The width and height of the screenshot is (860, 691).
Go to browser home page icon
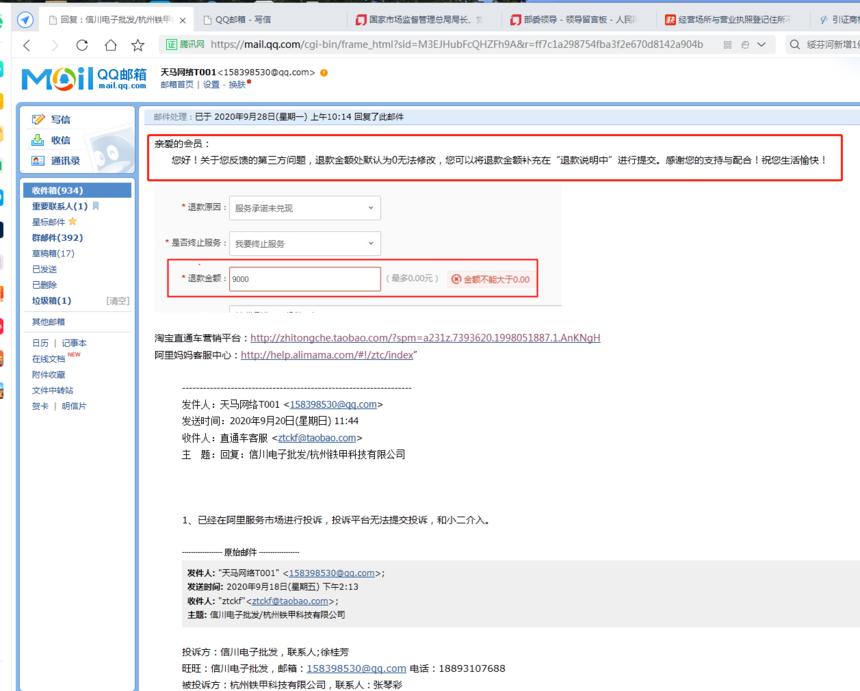[111, 45]
